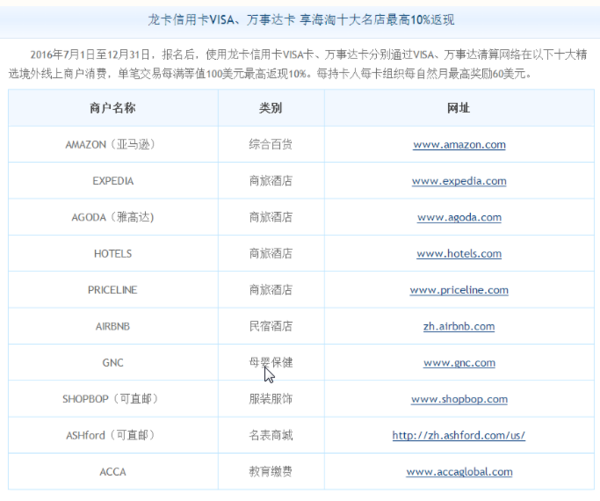Click the GNC merchant cell
The height and width of the screenshot is (501, 600).
click(x=113, y=363)
